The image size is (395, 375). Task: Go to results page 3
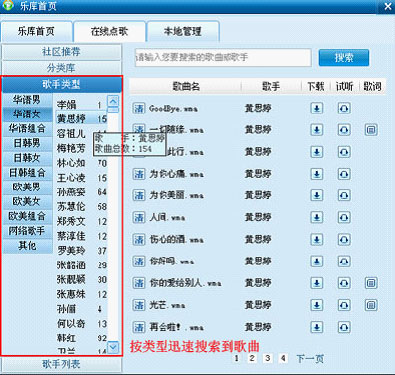pyautogui.click(x=267, y=358)
